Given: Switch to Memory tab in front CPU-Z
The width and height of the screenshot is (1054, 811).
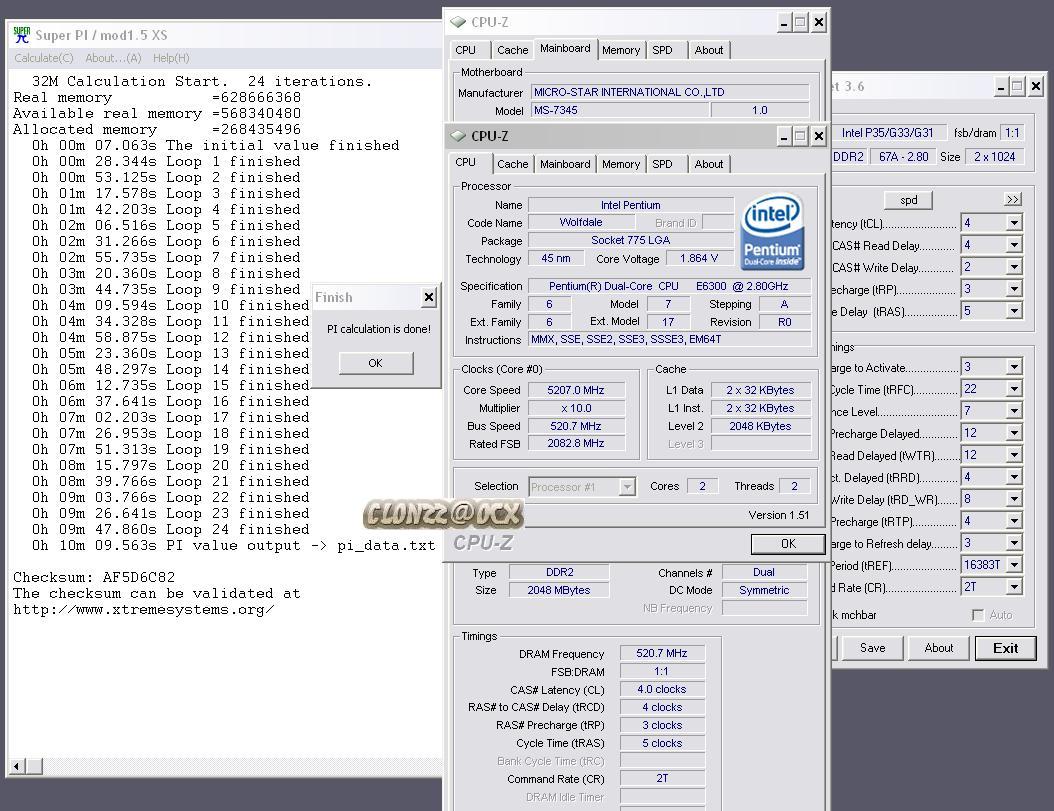Looking at the screenshot, I should pyautogui.click(x=620, y=164).
